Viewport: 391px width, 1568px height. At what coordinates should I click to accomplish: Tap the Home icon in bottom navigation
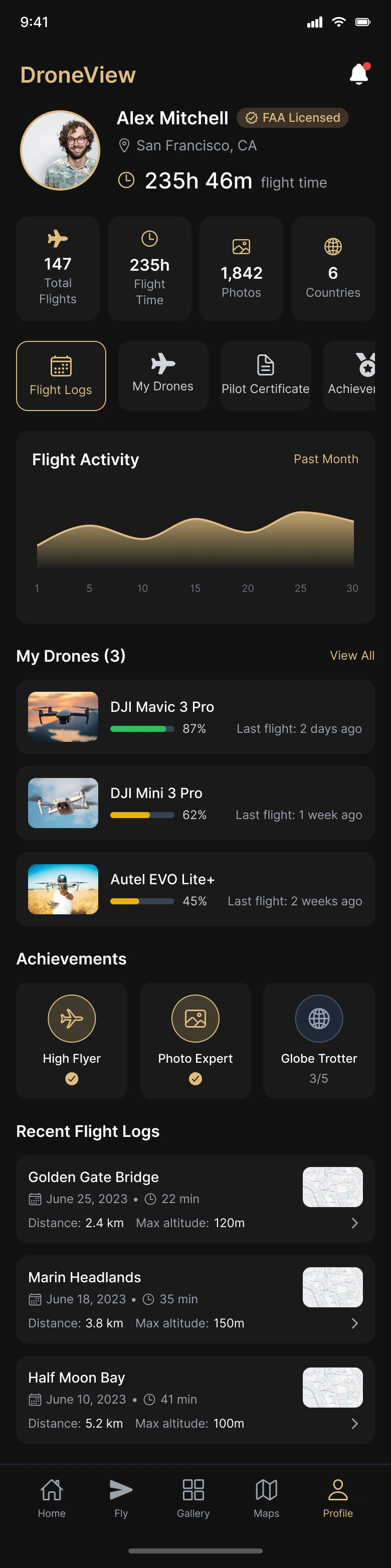tap(52, 1489)
